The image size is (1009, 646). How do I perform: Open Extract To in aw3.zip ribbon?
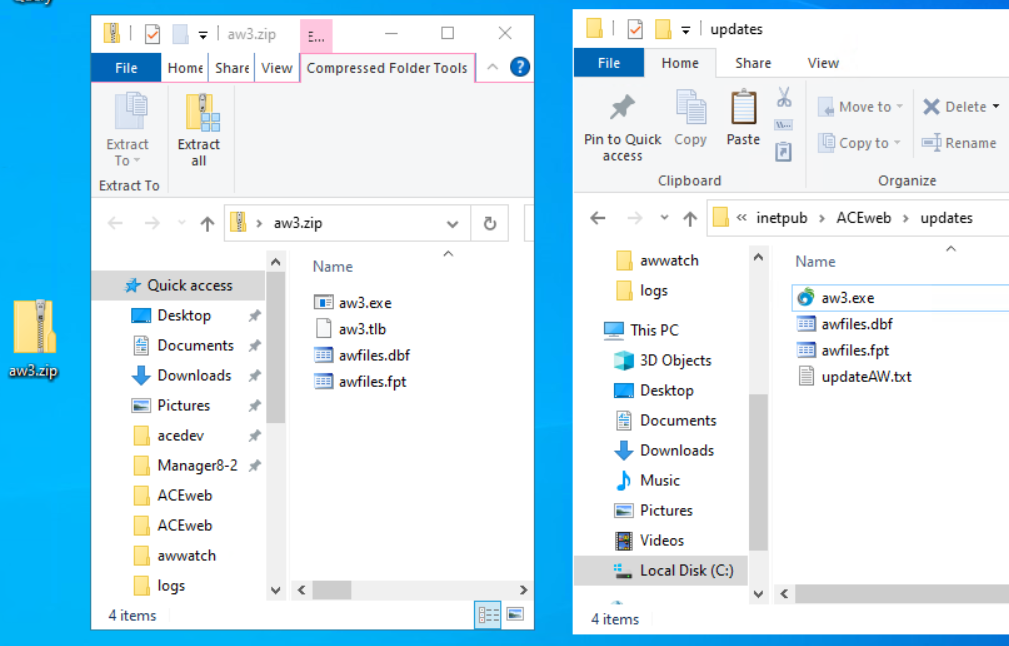[x=127, y=131]
